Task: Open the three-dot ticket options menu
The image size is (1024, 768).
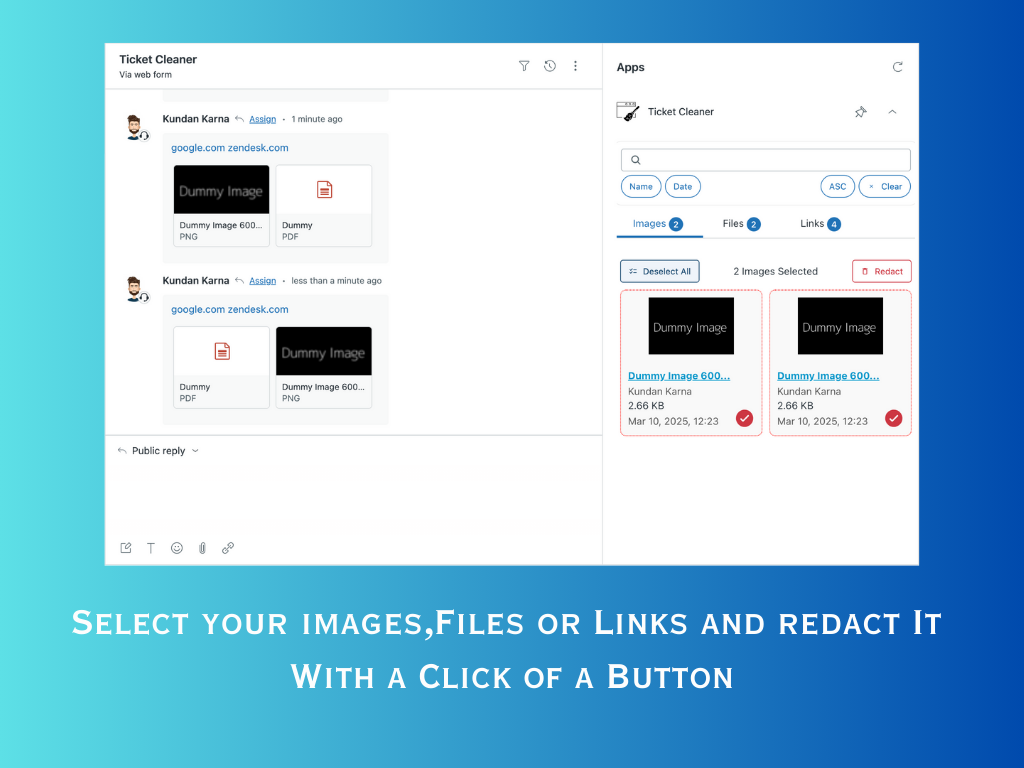Action: click(575, 66)
